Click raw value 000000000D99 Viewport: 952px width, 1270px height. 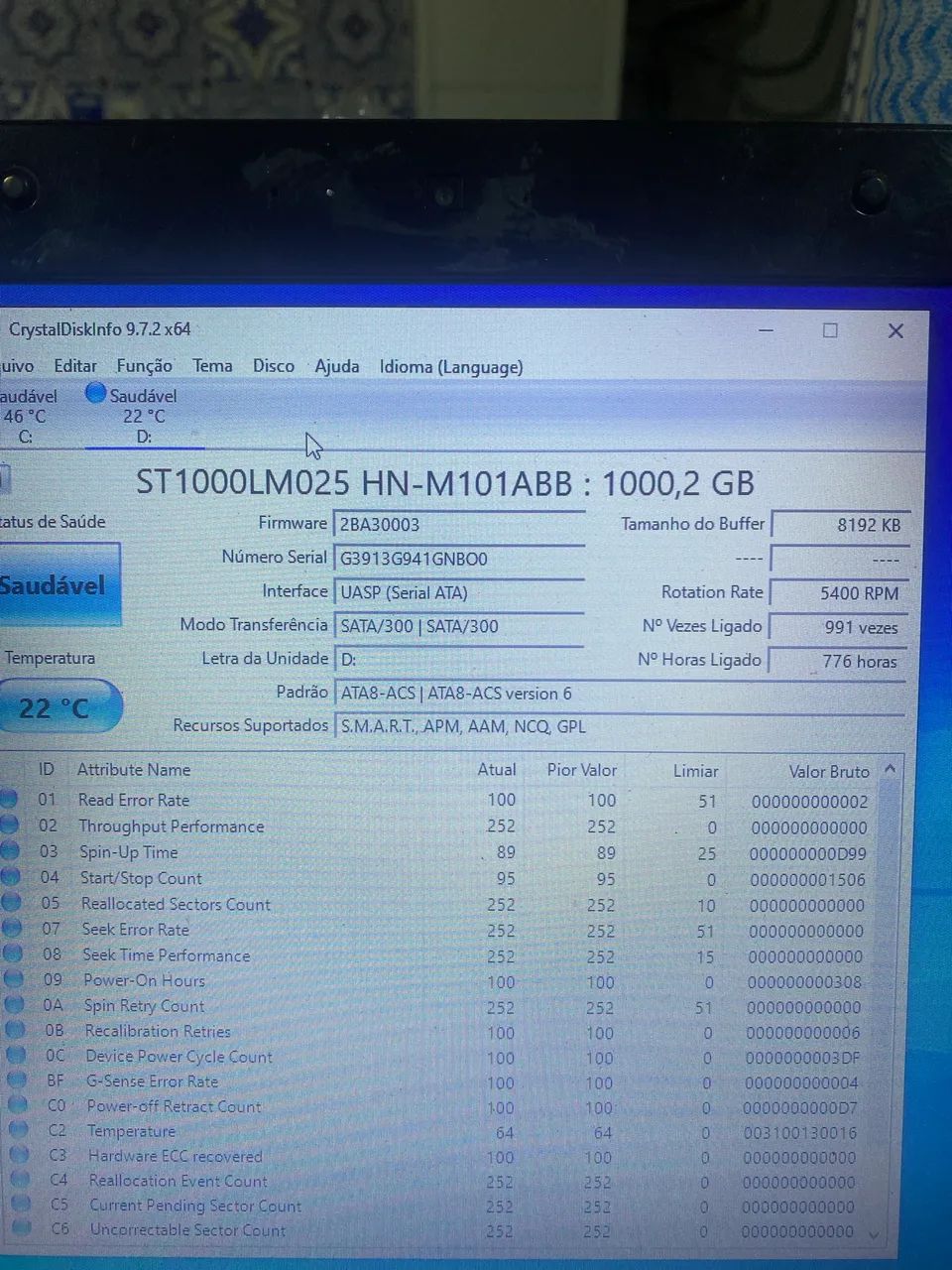[807, 853]
